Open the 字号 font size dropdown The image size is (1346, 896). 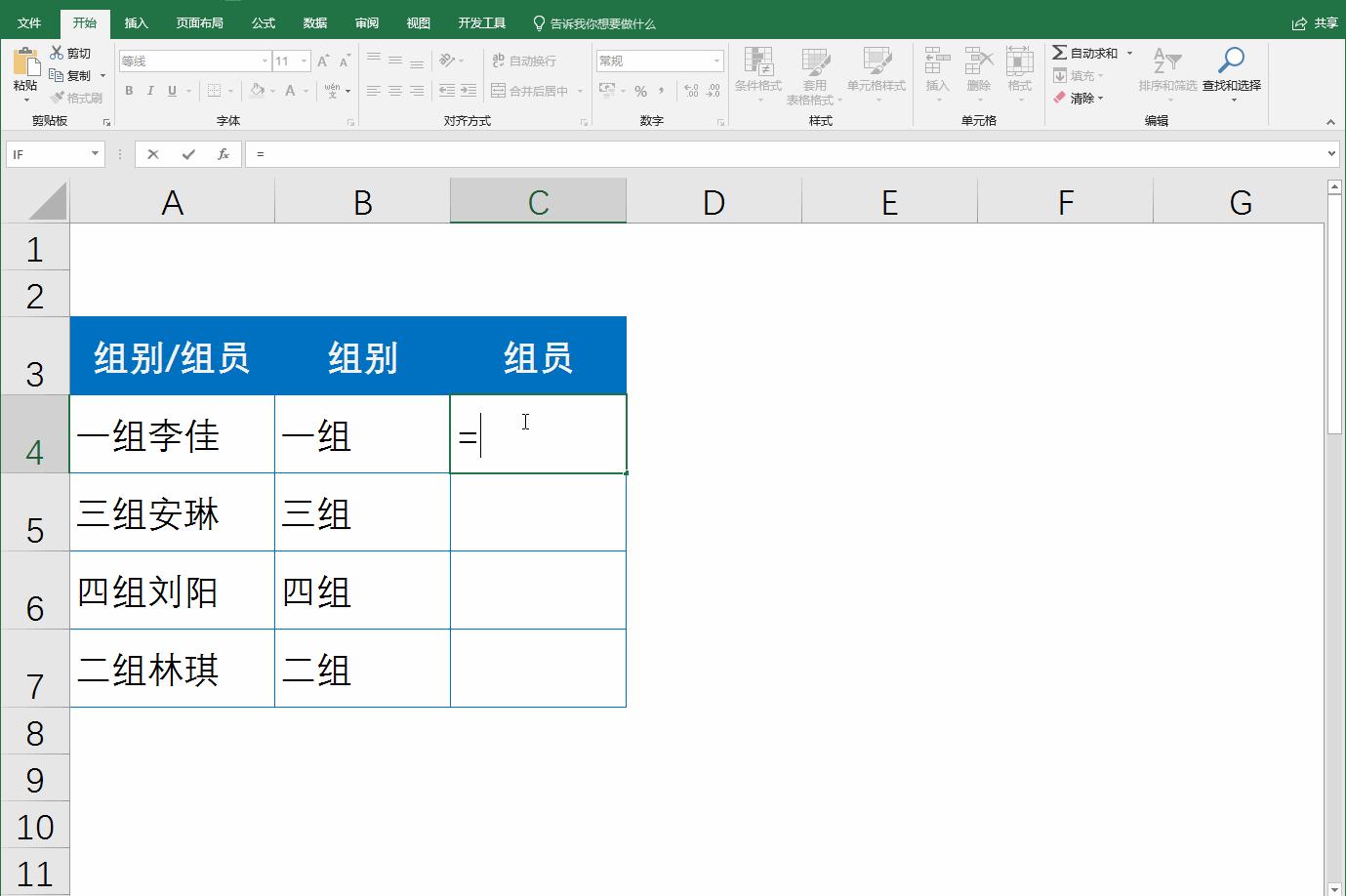(x=302, y=60)
